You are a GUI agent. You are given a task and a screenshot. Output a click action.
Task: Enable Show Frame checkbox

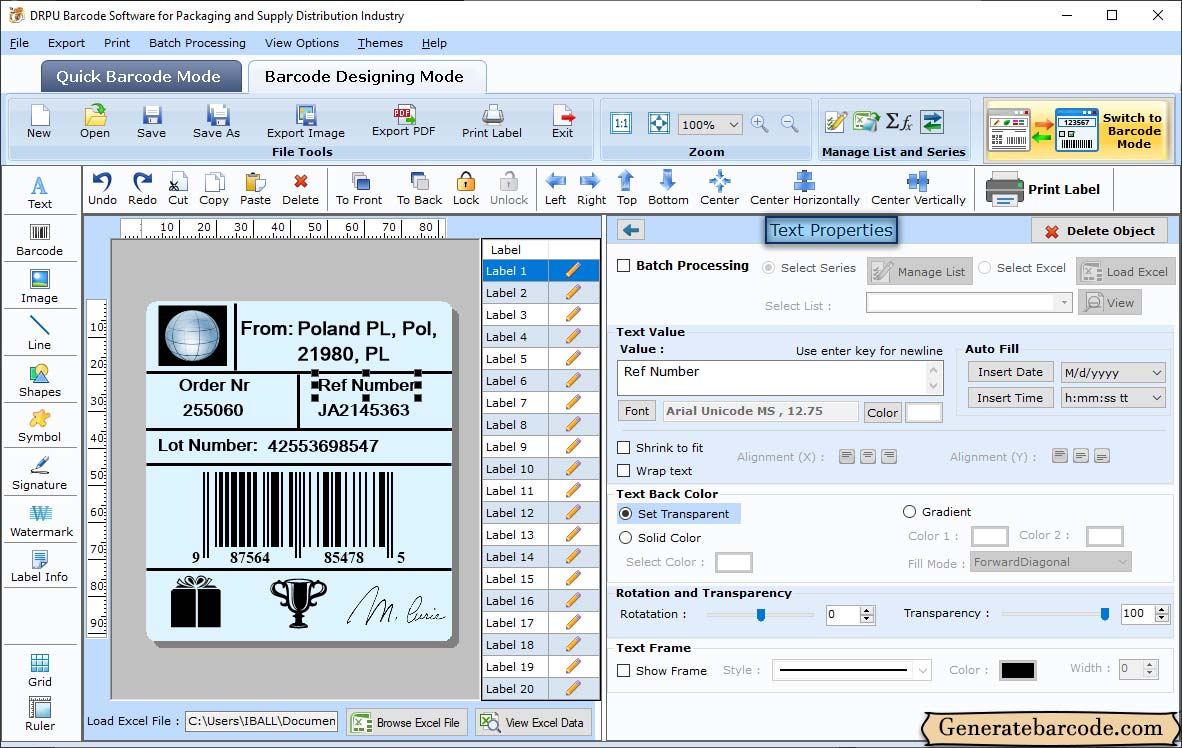623,670
